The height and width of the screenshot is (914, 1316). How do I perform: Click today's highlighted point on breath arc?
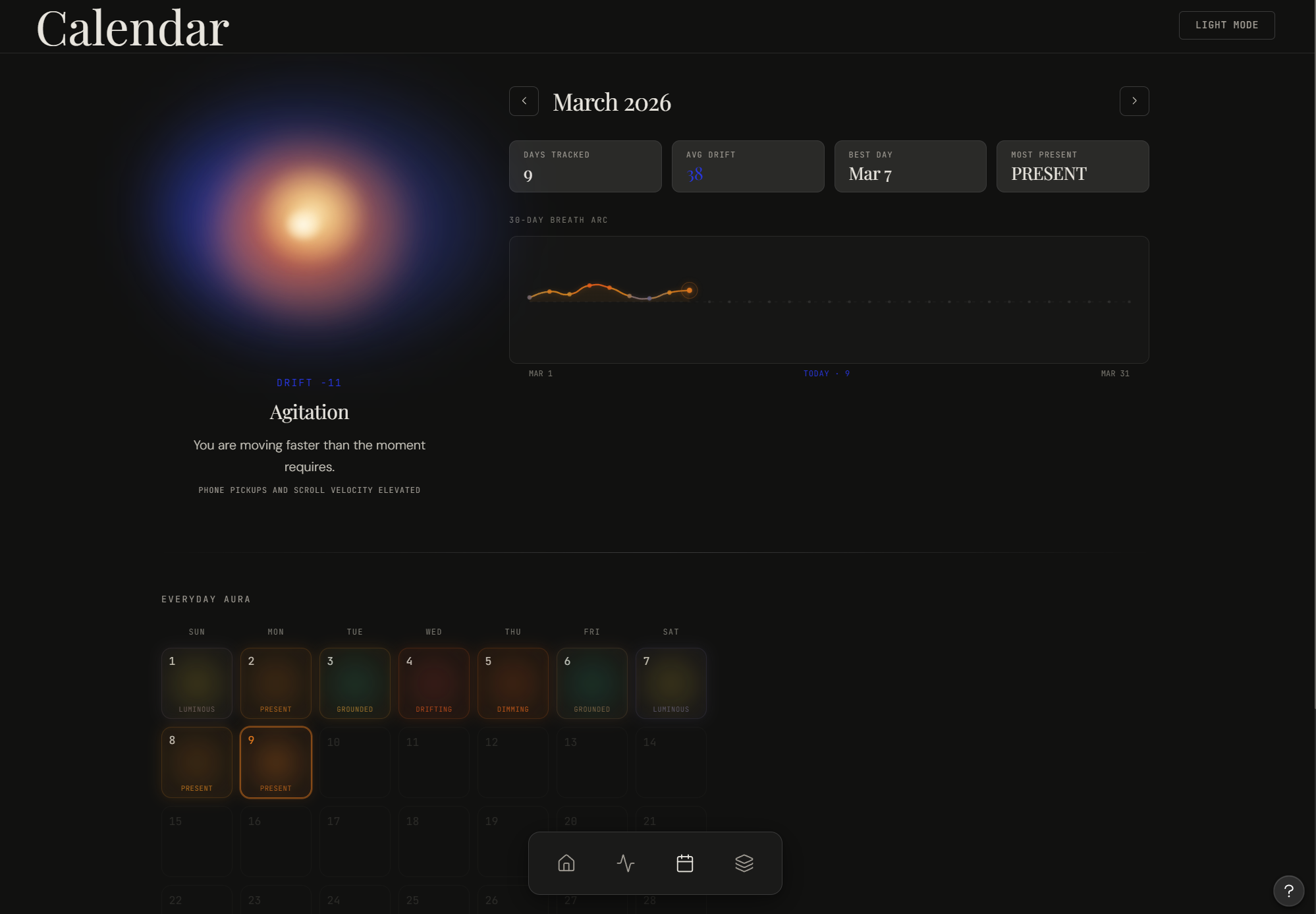689,290
